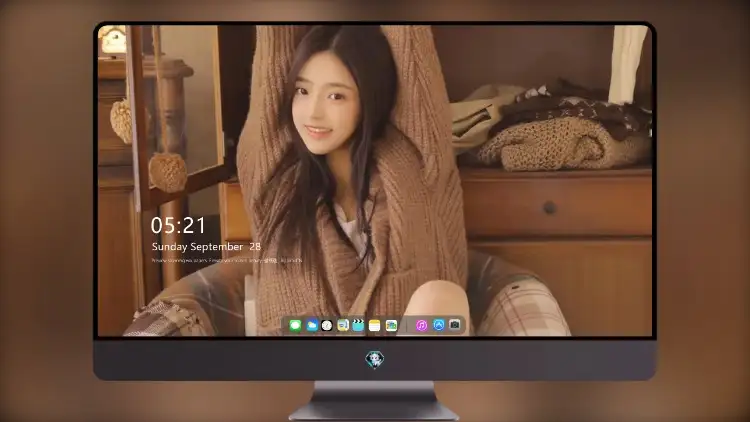Open the blue App Store icon
The width and height of the screenshot is (750, 422).
tap(439, 325)
